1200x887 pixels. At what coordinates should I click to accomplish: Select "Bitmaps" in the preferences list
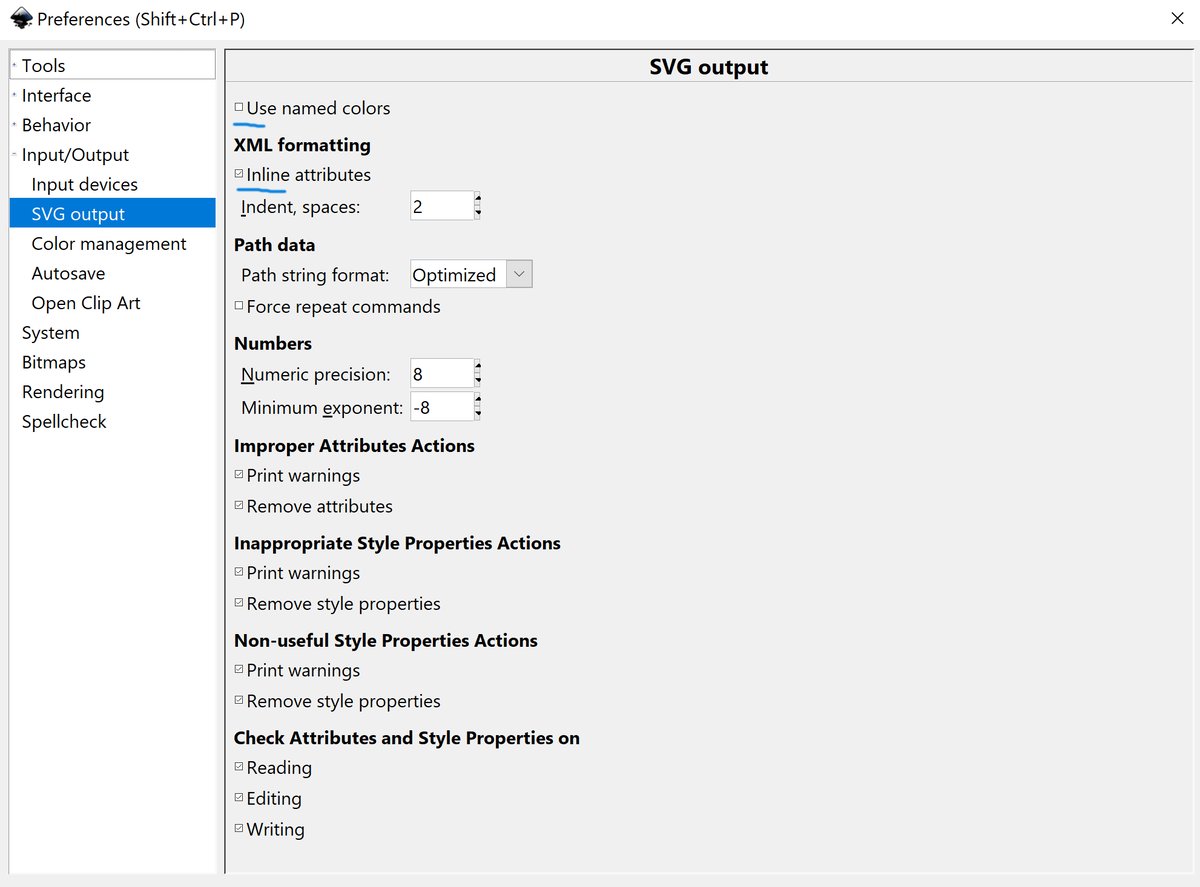tap(53, 362)
